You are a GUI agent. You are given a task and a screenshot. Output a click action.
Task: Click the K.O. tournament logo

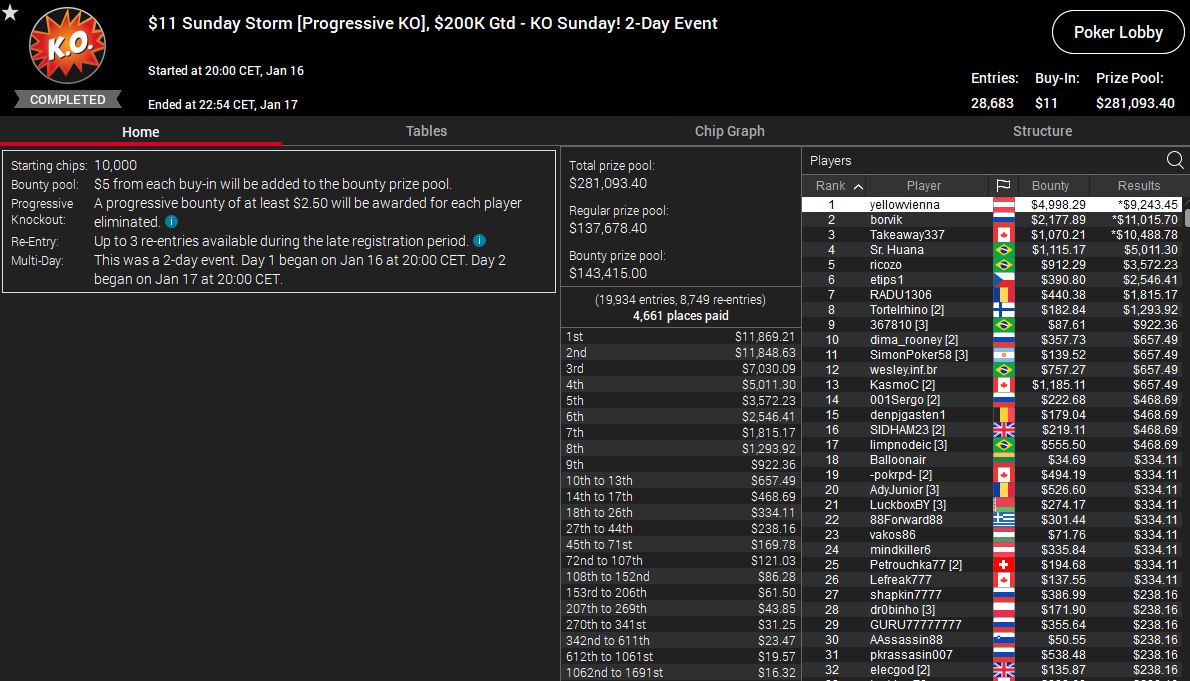(x=67, y=48)
